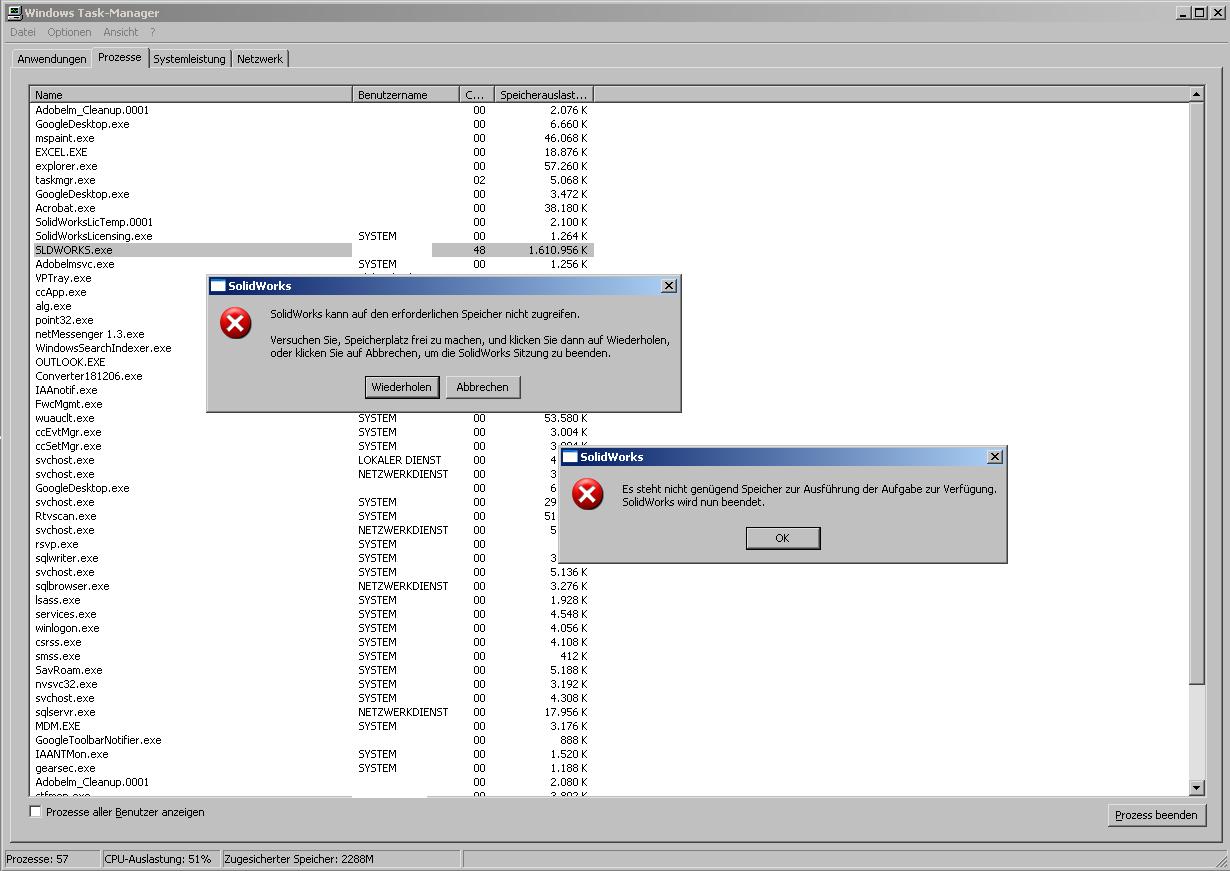Open the ? help menu
Screen dimensions: 1230x871
(x=153, y=32)
